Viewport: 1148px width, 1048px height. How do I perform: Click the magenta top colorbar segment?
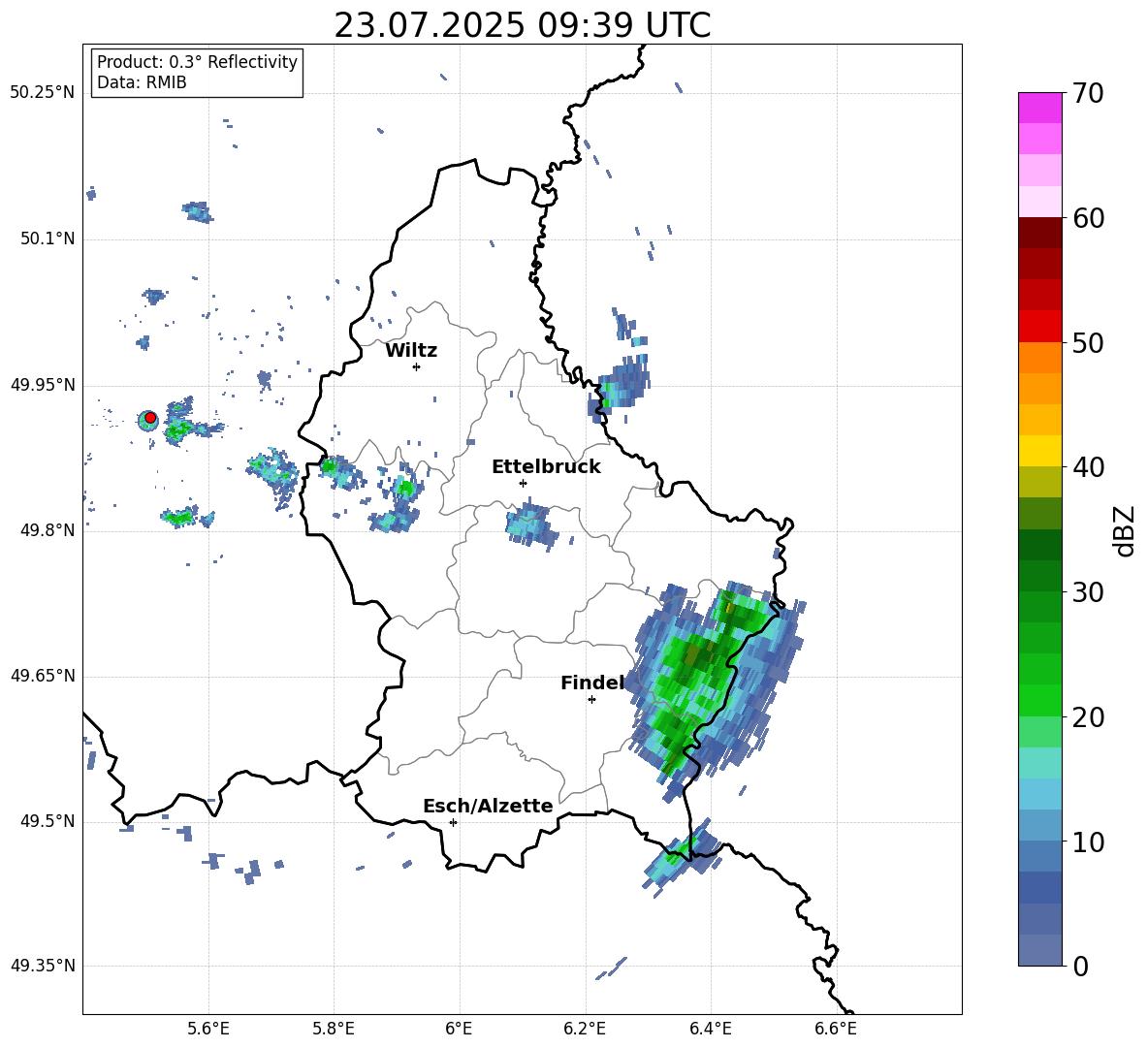[x=1039, y=108]
